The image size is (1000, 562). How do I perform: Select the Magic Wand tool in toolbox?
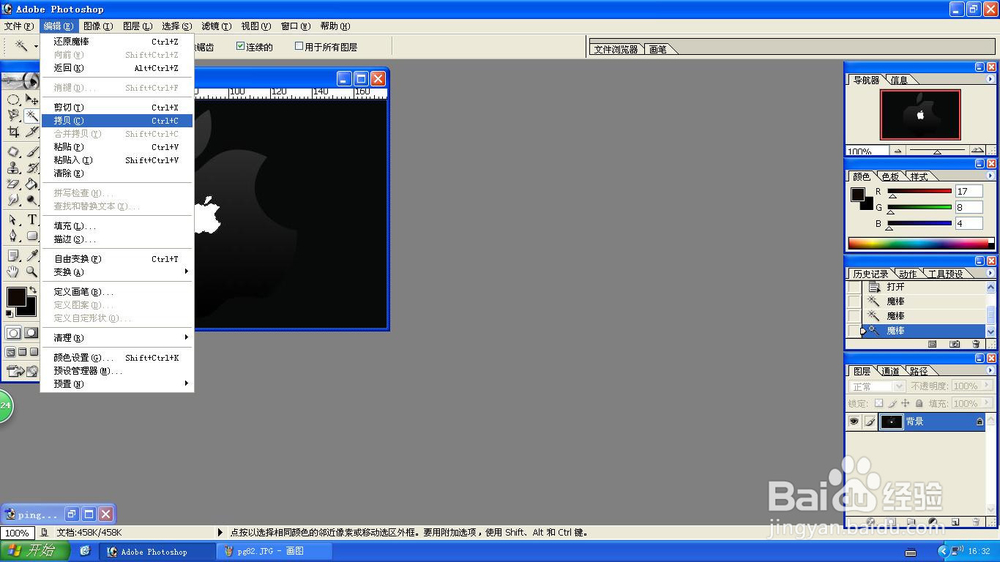(31, 115)
